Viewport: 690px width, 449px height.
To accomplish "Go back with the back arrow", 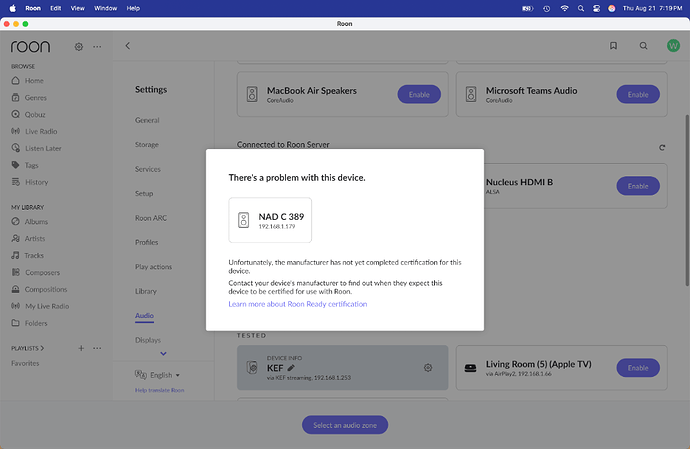I will tap(128, 45).
